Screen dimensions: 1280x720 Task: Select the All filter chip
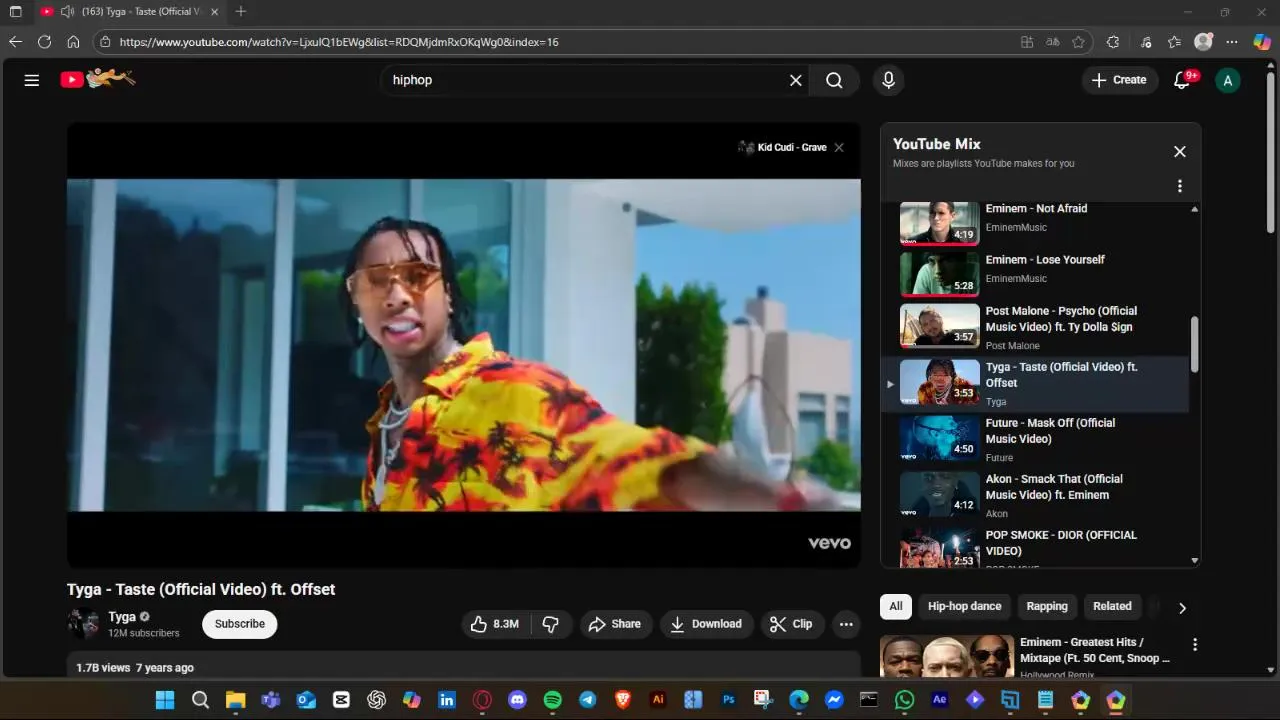[896, 606]
